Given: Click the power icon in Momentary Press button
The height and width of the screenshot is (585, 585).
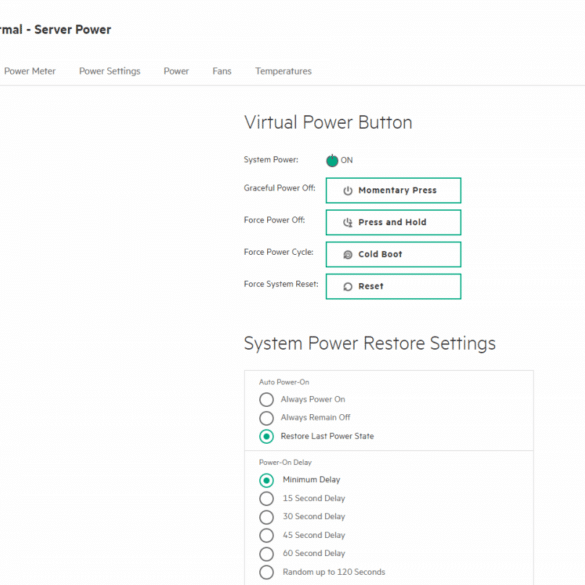Looking at the screenshot, I should point(347,191).
